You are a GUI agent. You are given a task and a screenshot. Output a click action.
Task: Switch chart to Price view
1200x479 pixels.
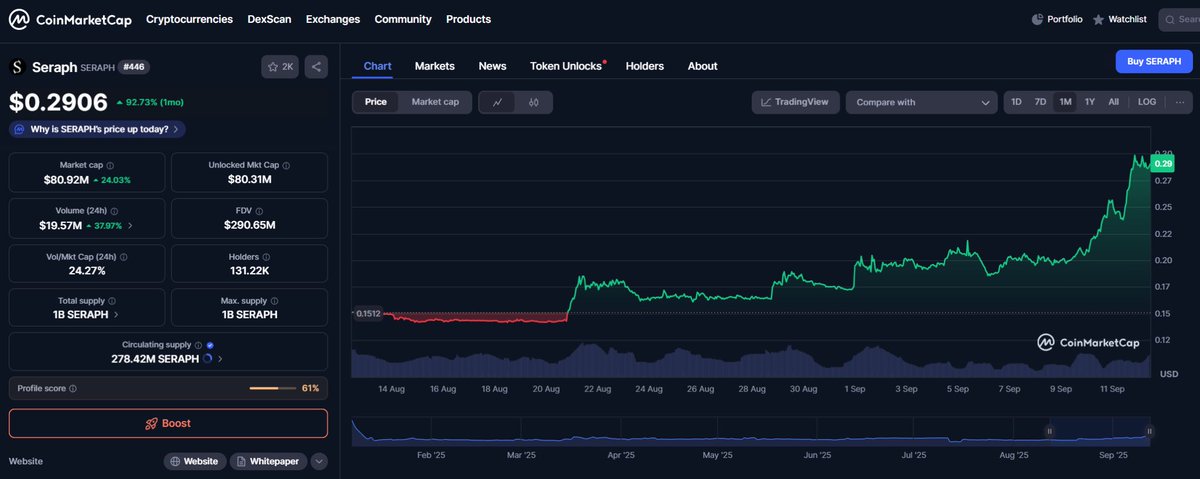tap(376, 102)
